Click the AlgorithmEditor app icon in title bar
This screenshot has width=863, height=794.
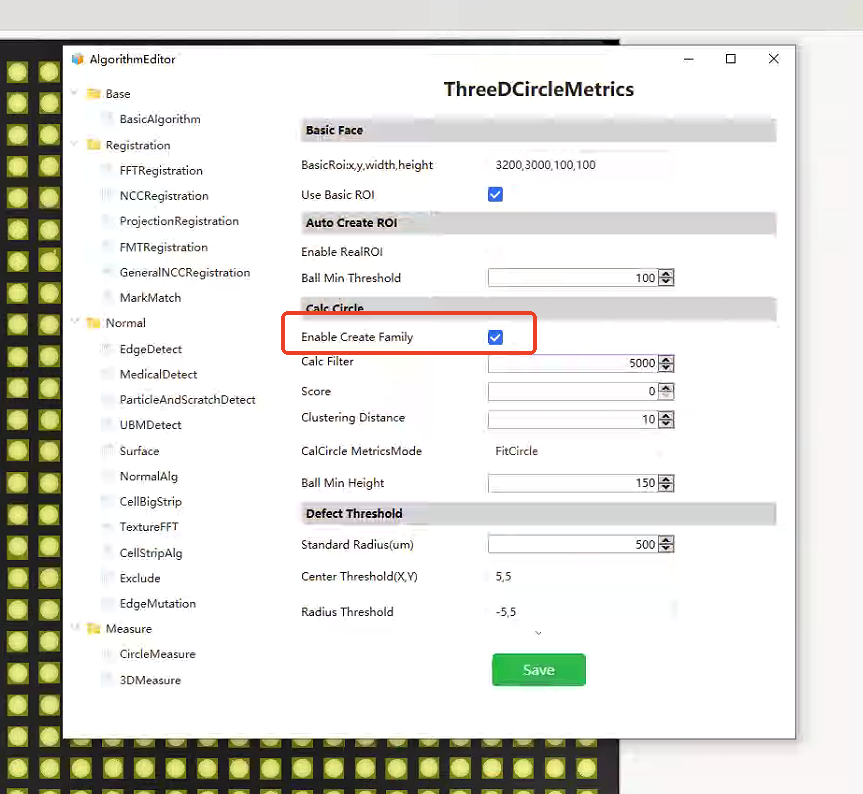(78, 59)
